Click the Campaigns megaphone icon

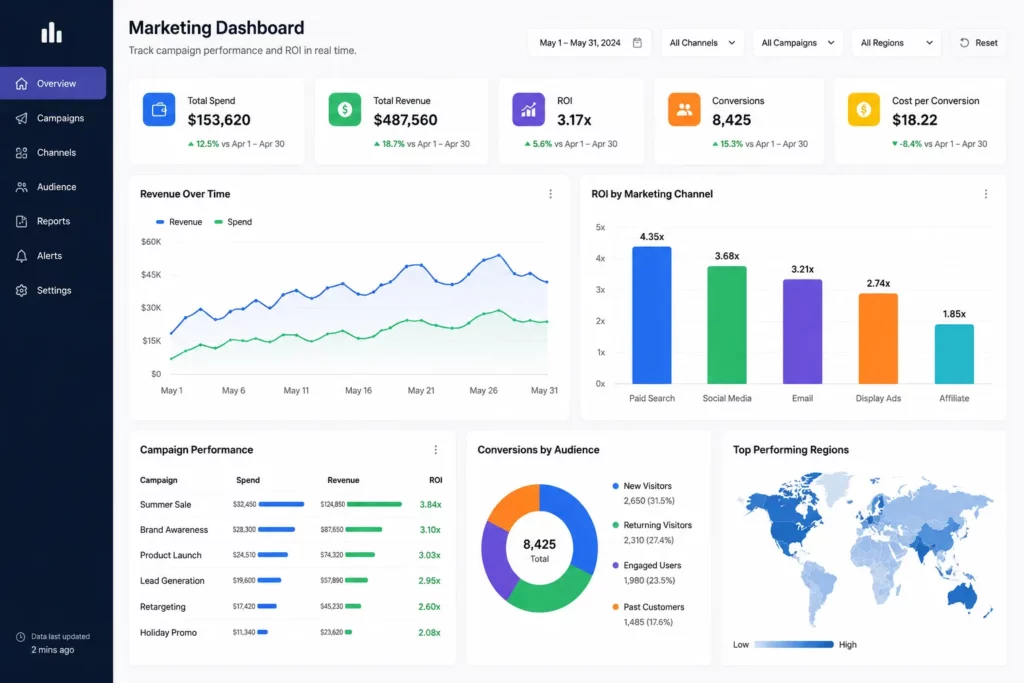coord(22,118)
